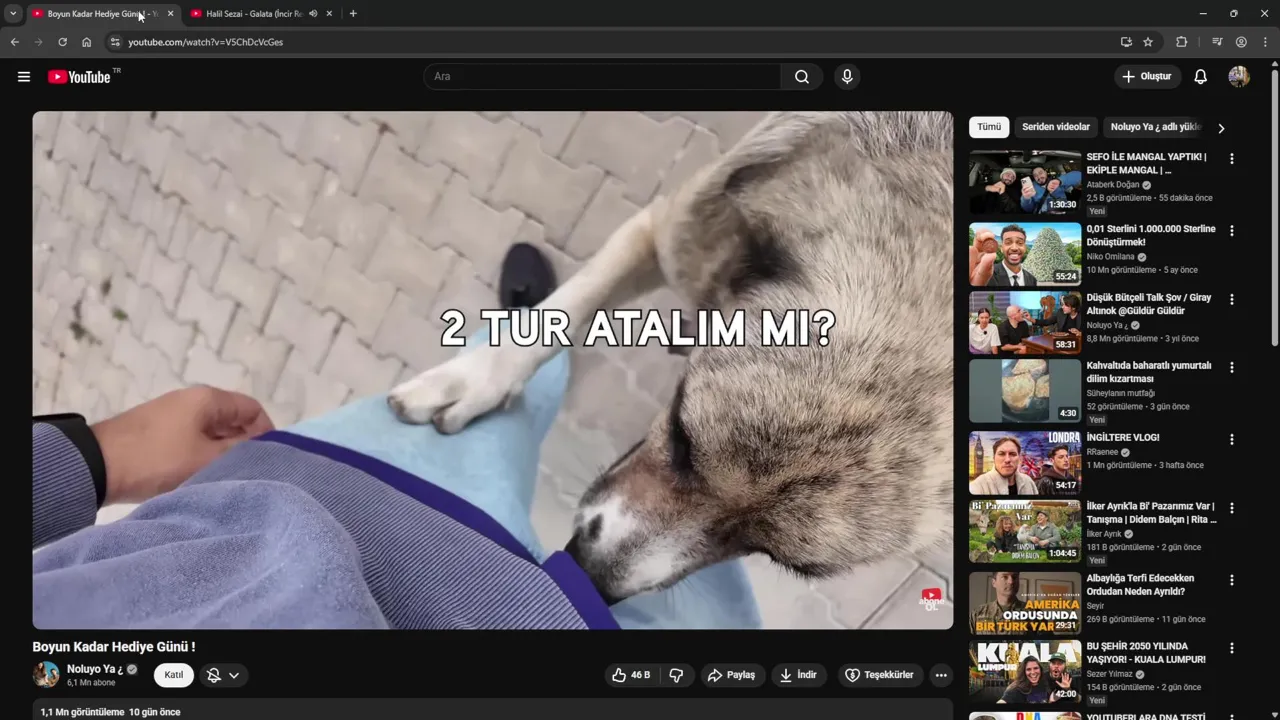
Task: Close the Boyun Kadar Hediye Günü tab
Action: coord(170,14)
